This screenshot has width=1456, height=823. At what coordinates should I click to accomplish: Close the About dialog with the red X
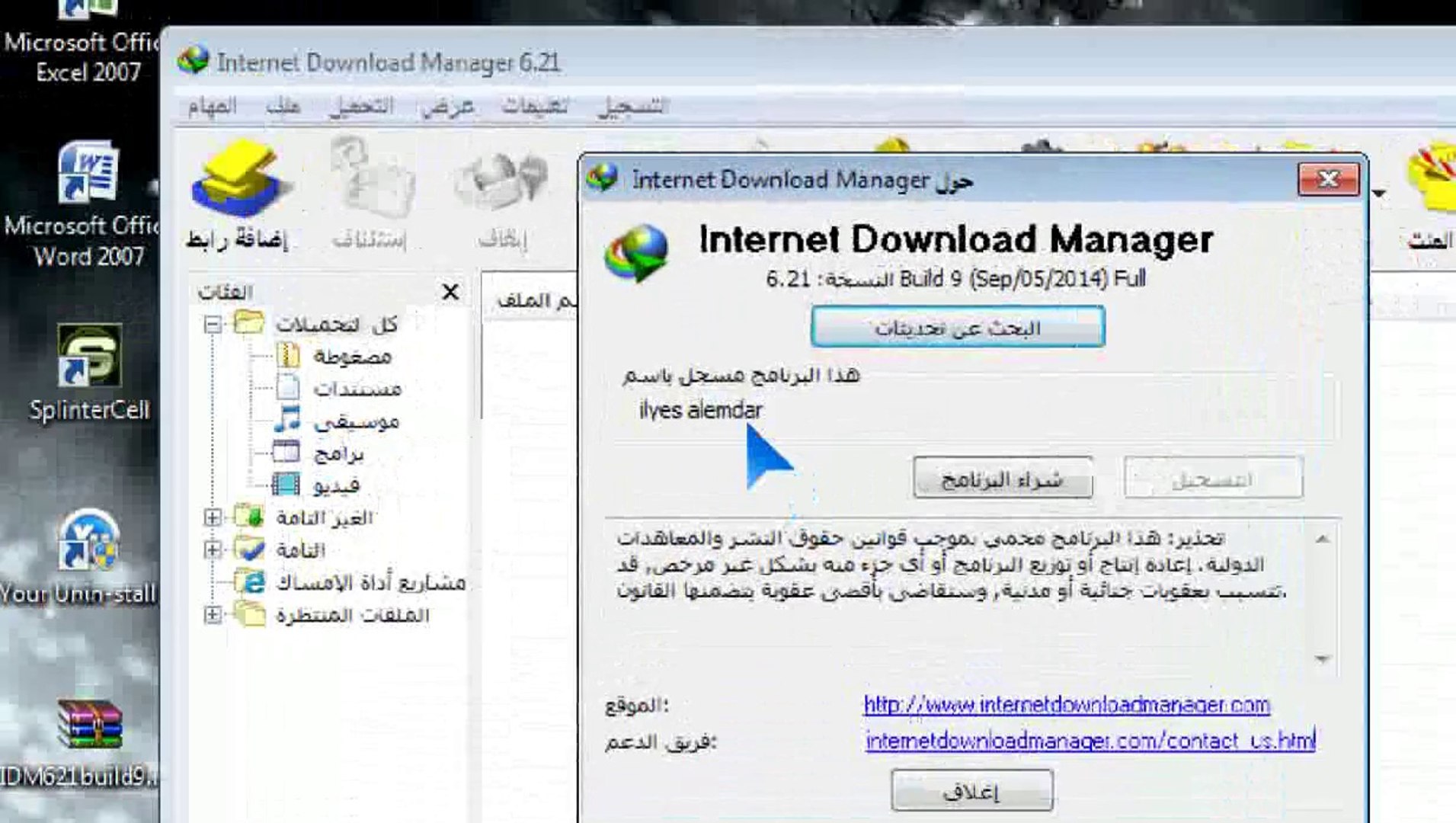point(1329,179)
